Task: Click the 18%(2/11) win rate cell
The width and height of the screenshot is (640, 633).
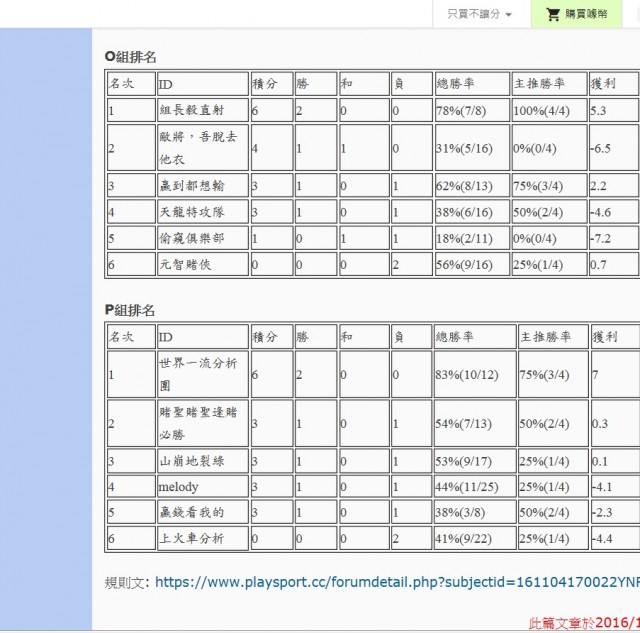Action: (472, 238)
